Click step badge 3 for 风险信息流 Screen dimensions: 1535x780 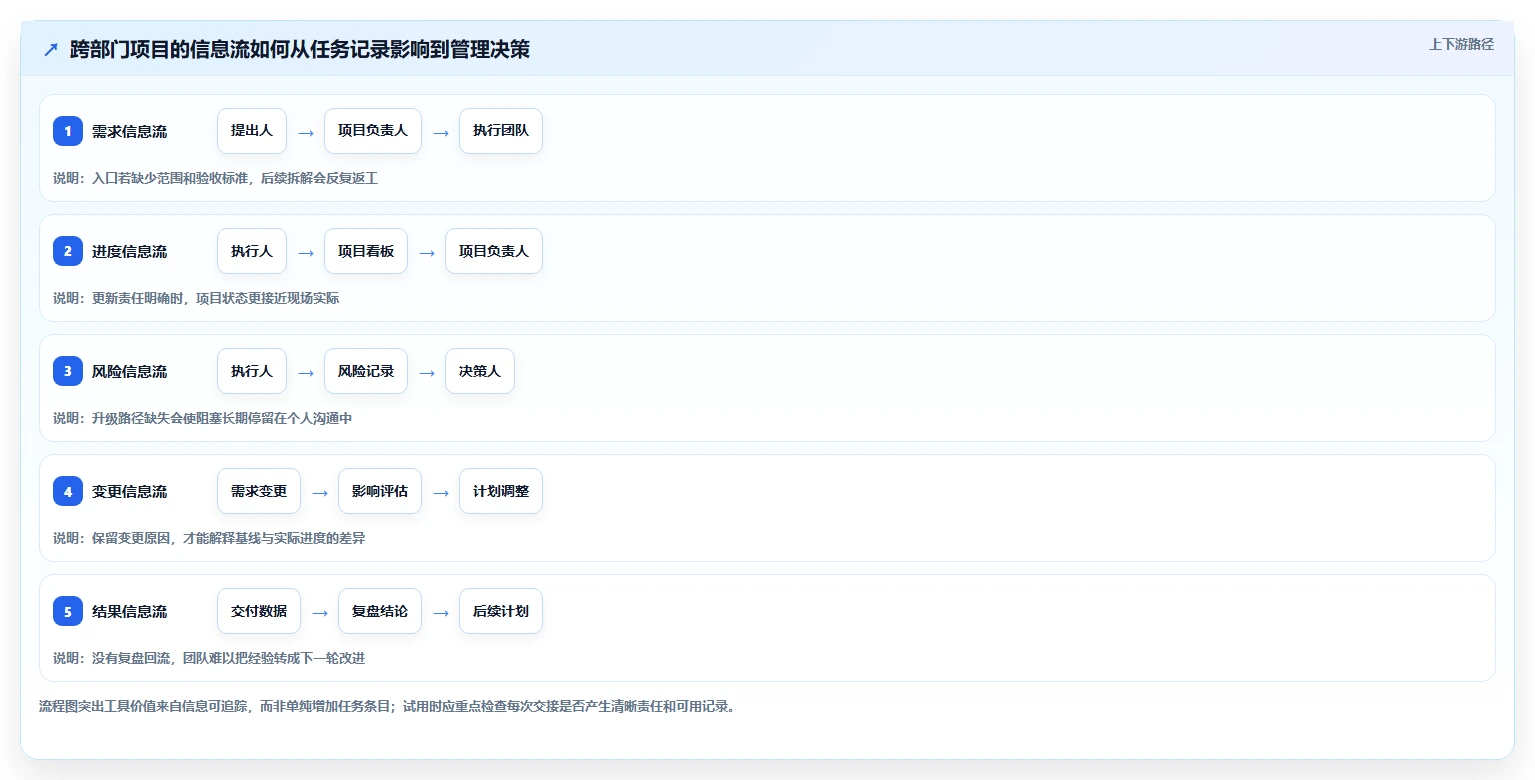(x=68, y=371)
